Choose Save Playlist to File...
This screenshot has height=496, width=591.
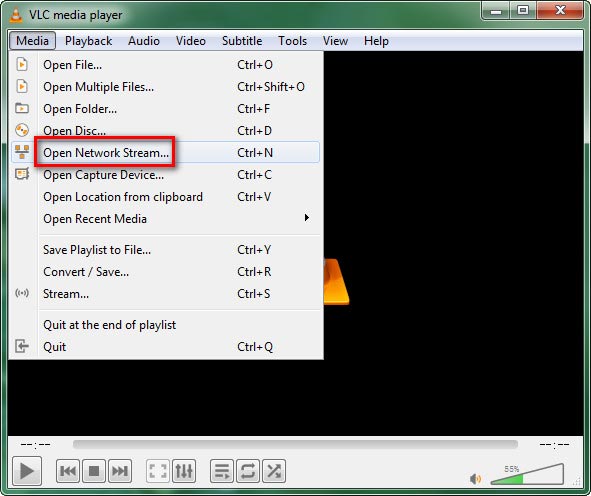(x=166, y=250)
